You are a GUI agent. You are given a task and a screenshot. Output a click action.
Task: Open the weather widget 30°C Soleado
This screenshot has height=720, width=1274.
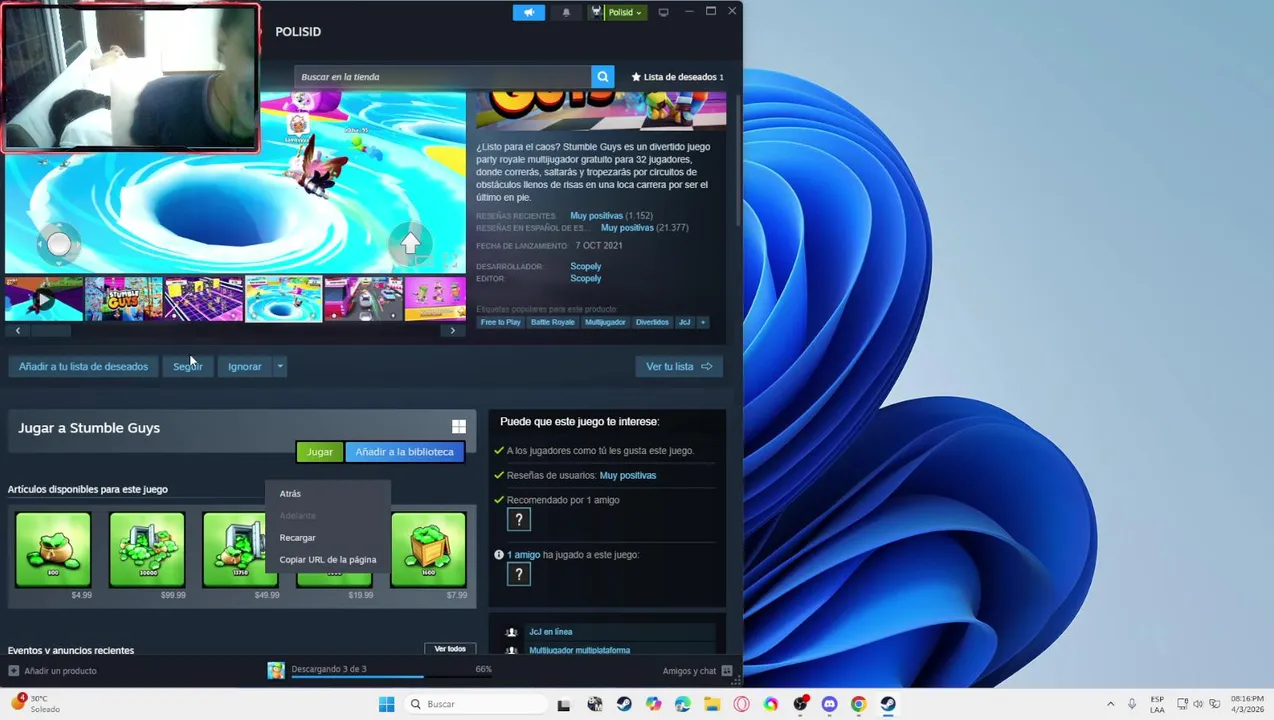point(36,704)
